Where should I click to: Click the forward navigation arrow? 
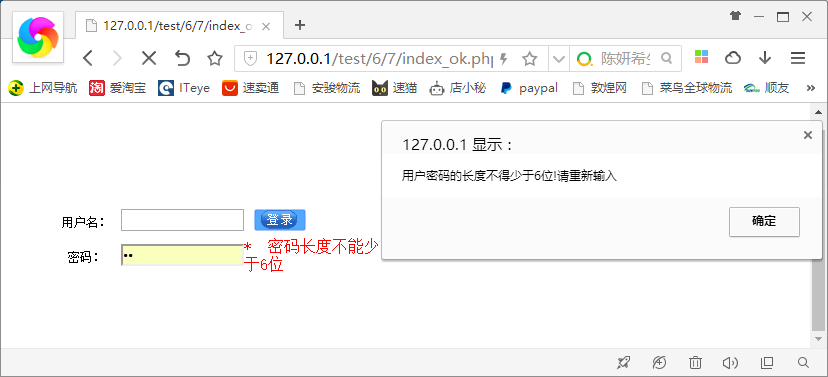[x=117, y=58]
